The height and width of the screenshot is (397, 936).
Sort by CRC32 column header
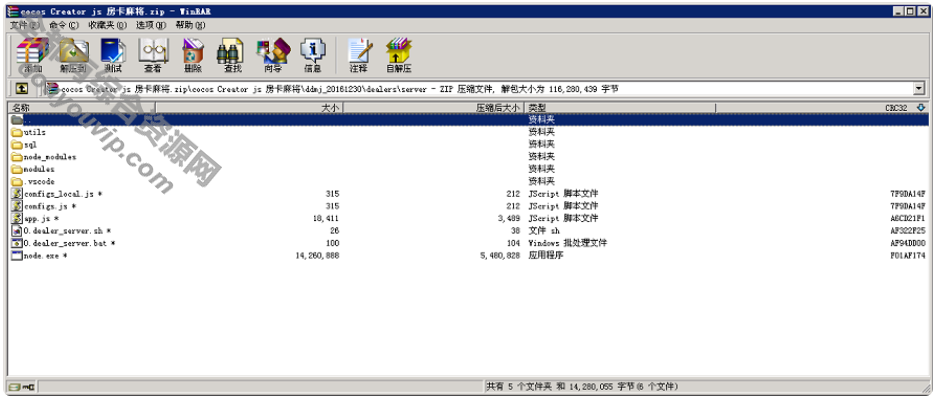[822, 108]
